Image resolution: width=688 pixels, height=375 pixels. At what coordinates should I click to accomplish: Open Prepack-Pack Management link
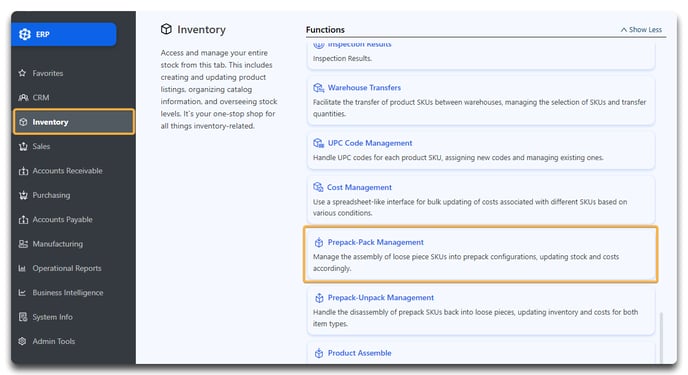pyautogui.click(x=376, y=242)
